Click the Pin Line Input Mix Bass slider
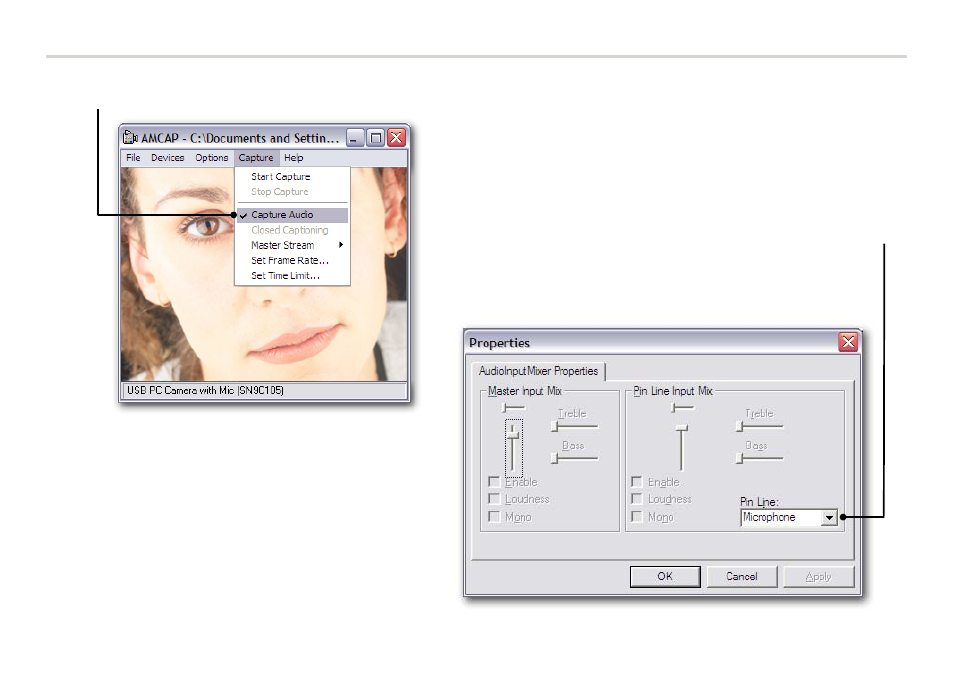The image size is (954, 674). (x=759, y=458)
